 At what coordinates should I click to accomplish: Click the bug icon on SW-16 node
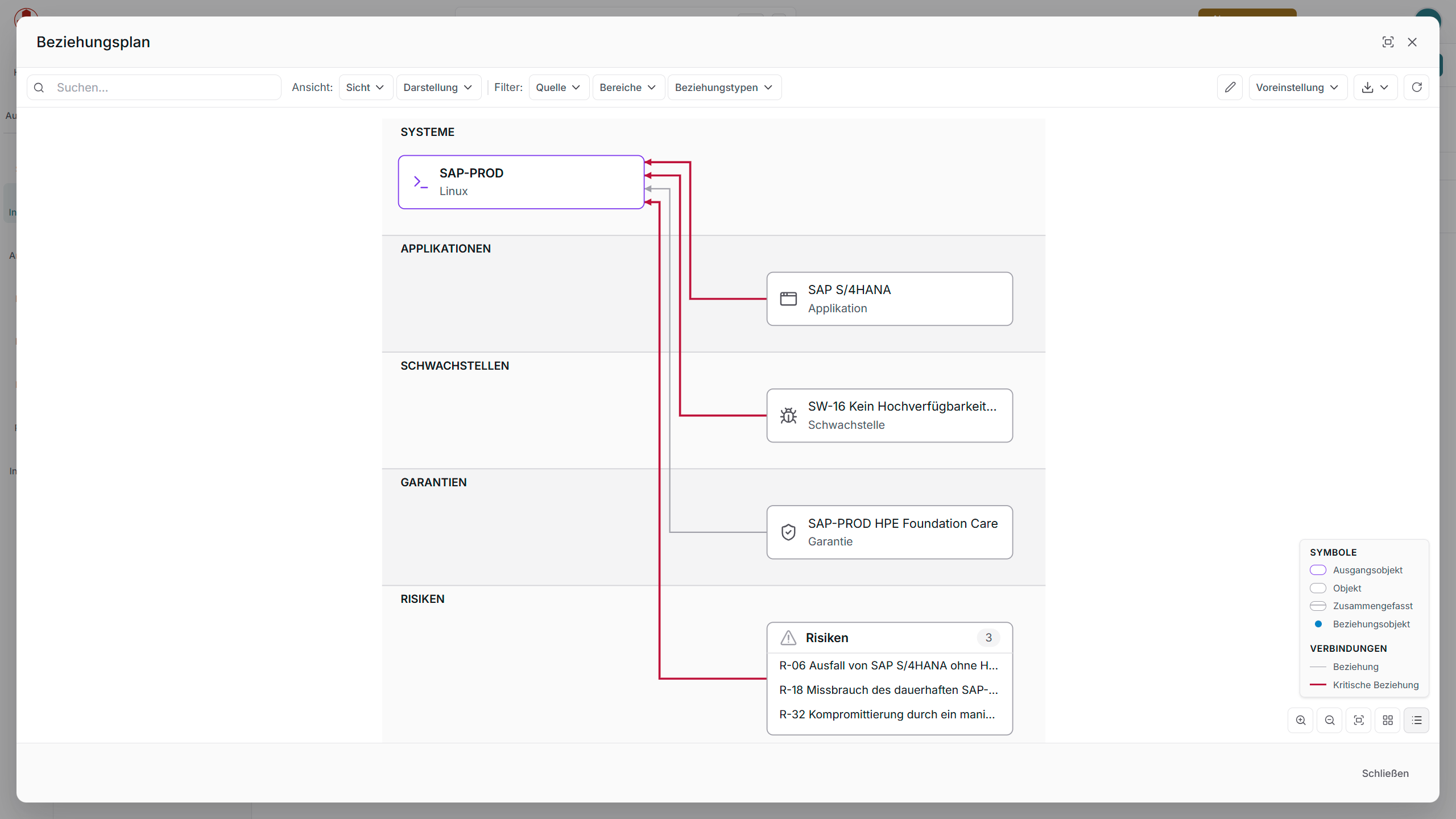pos(788,415)
